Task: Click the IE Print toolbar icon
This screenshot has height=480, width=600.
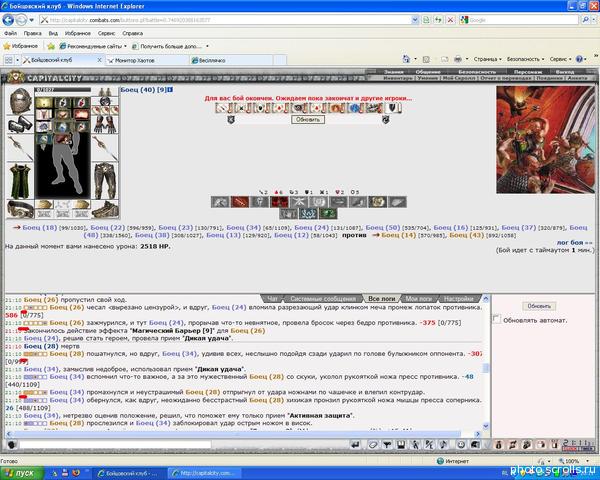Action: coord(458,59)
